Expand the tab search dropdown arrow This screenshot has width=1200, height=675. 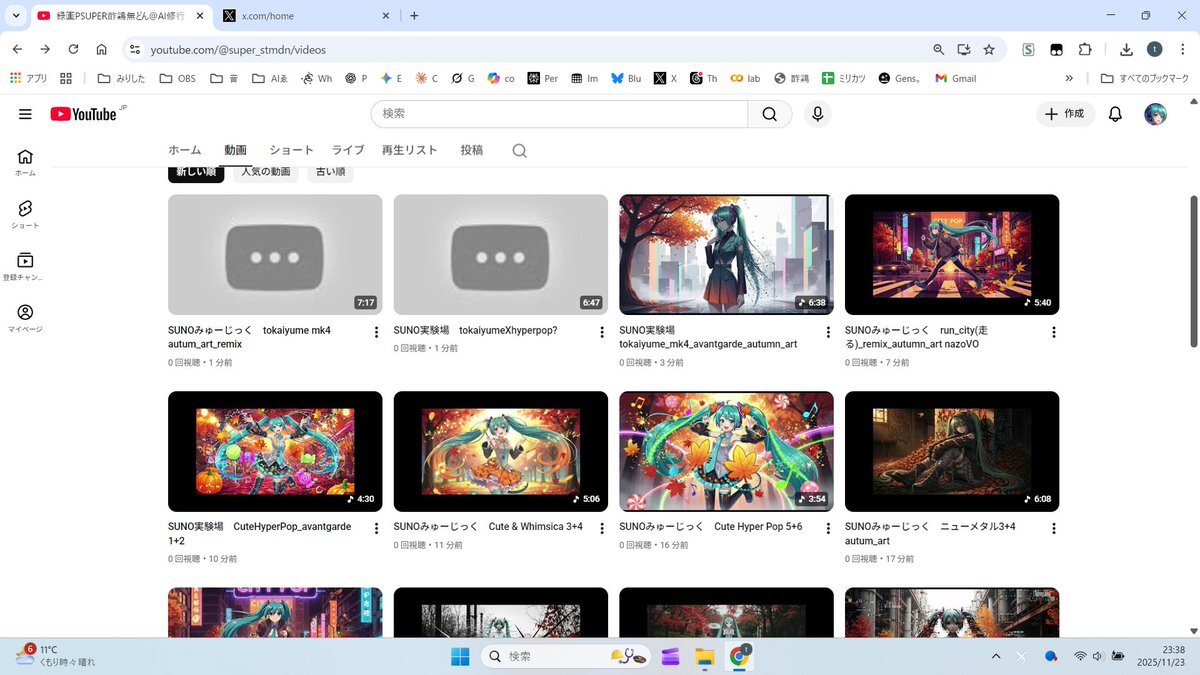(16, 15)
